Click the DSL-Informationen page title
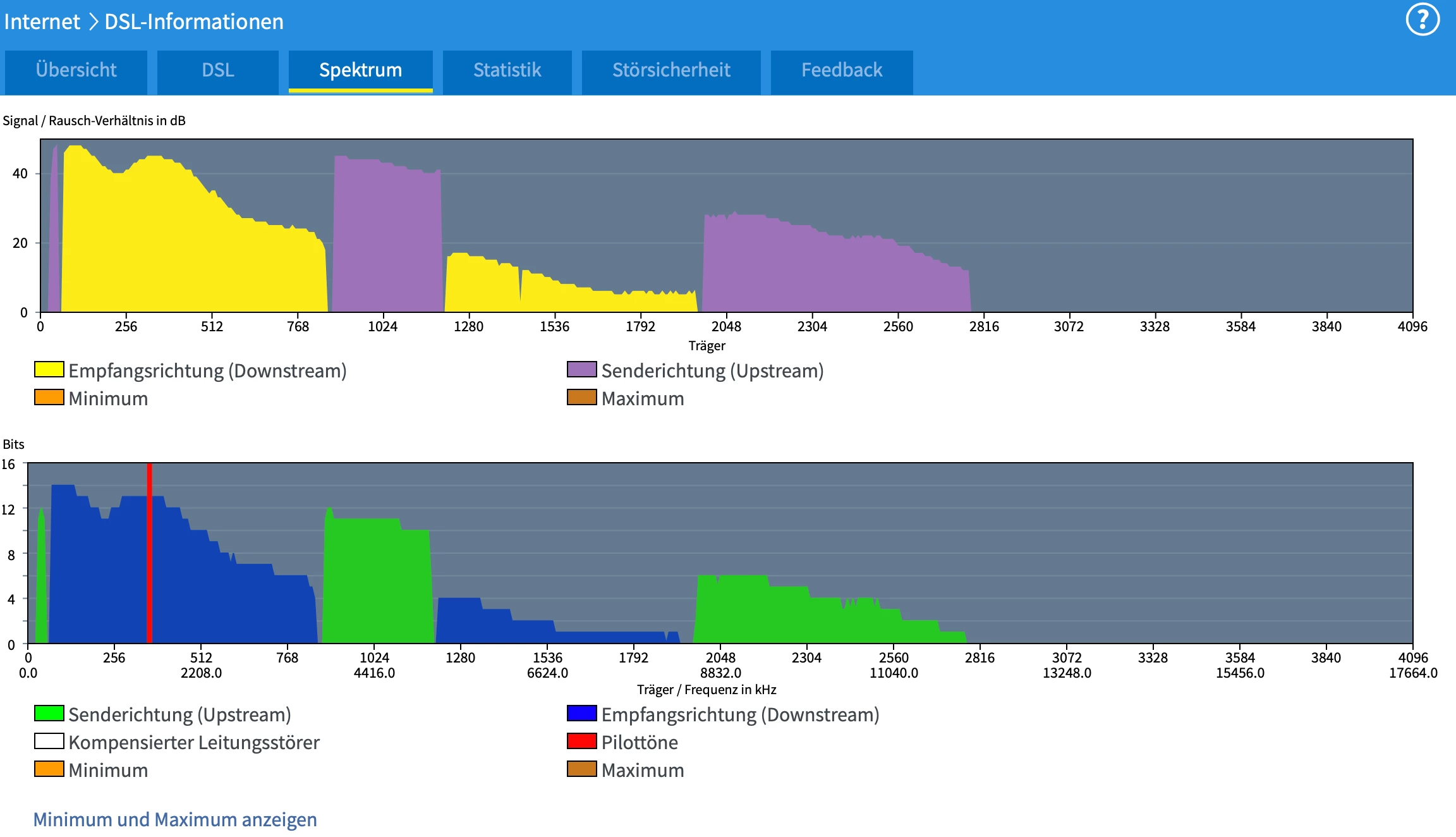The width and height of the screenshot is (1456, 837). (x=193, y=21)
